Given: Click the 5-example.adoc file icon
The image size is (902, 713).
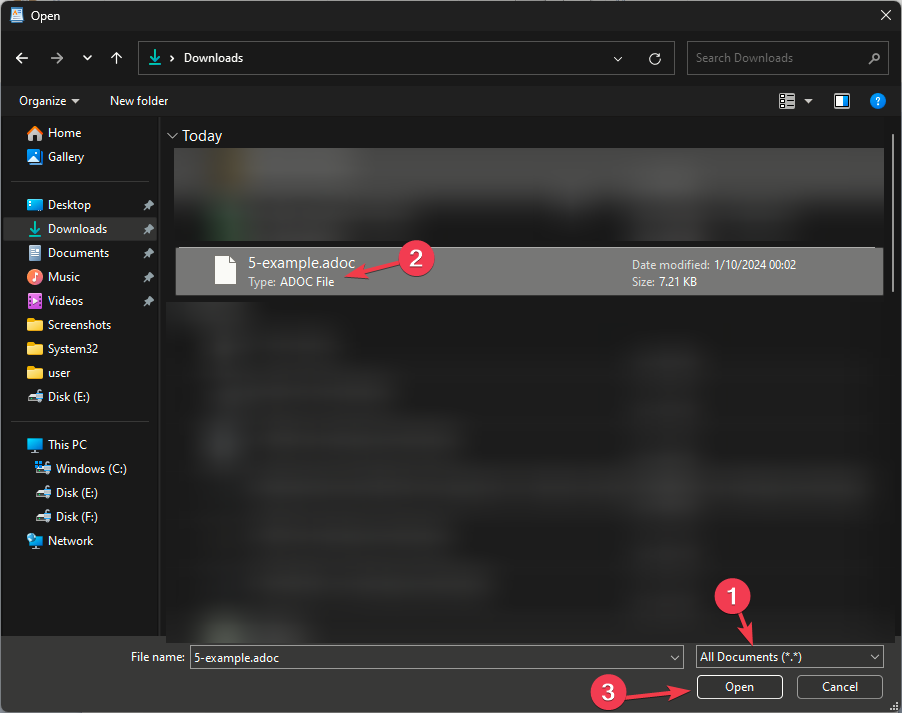Looking at the screenshot, I should point(225,270).
